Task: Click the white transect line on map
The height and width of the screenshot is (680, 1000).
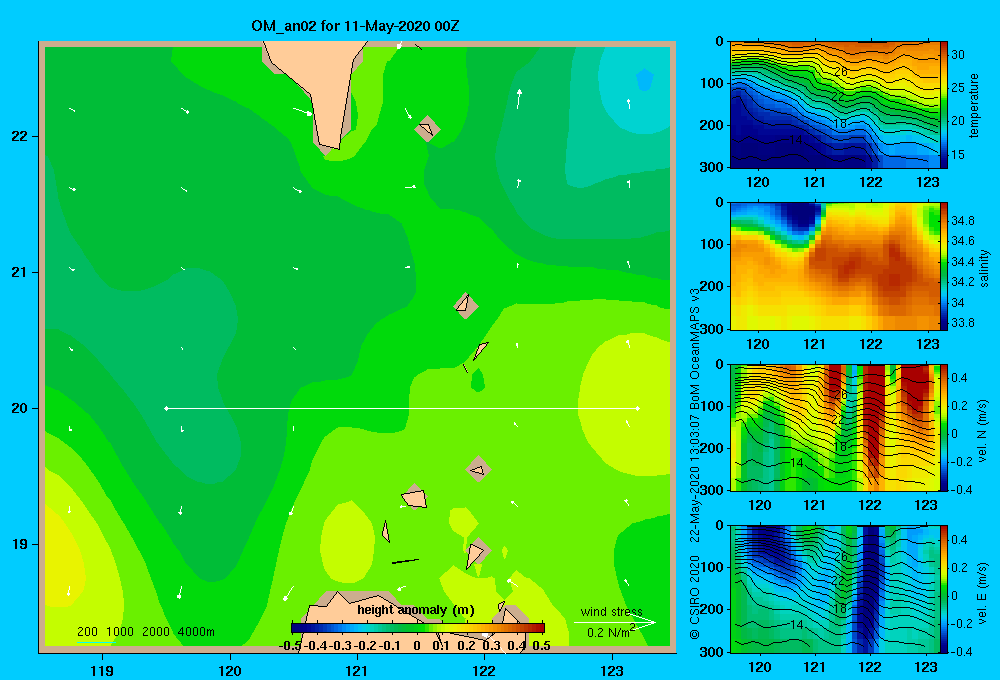Action: tap(402, 408)
